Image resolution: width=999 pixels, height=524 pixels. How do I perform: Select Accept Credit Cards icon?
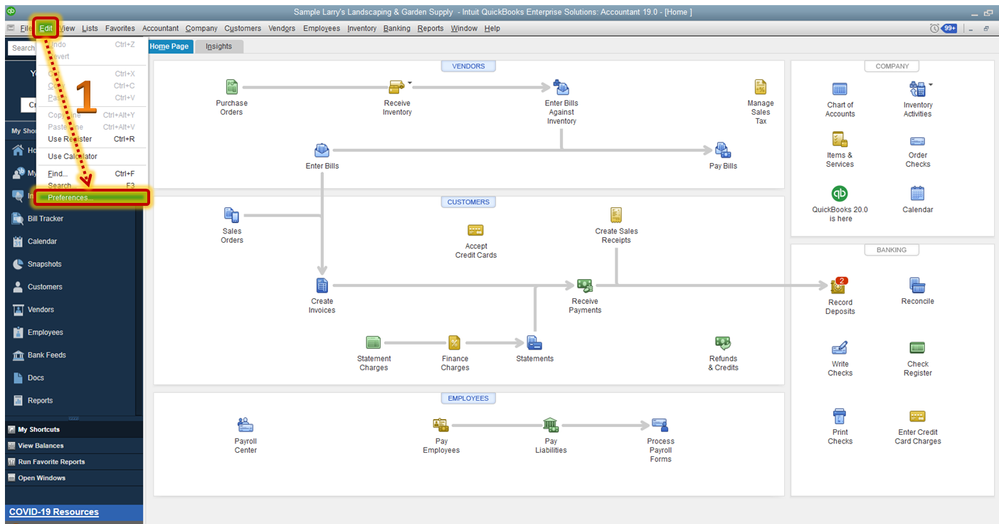475,230
